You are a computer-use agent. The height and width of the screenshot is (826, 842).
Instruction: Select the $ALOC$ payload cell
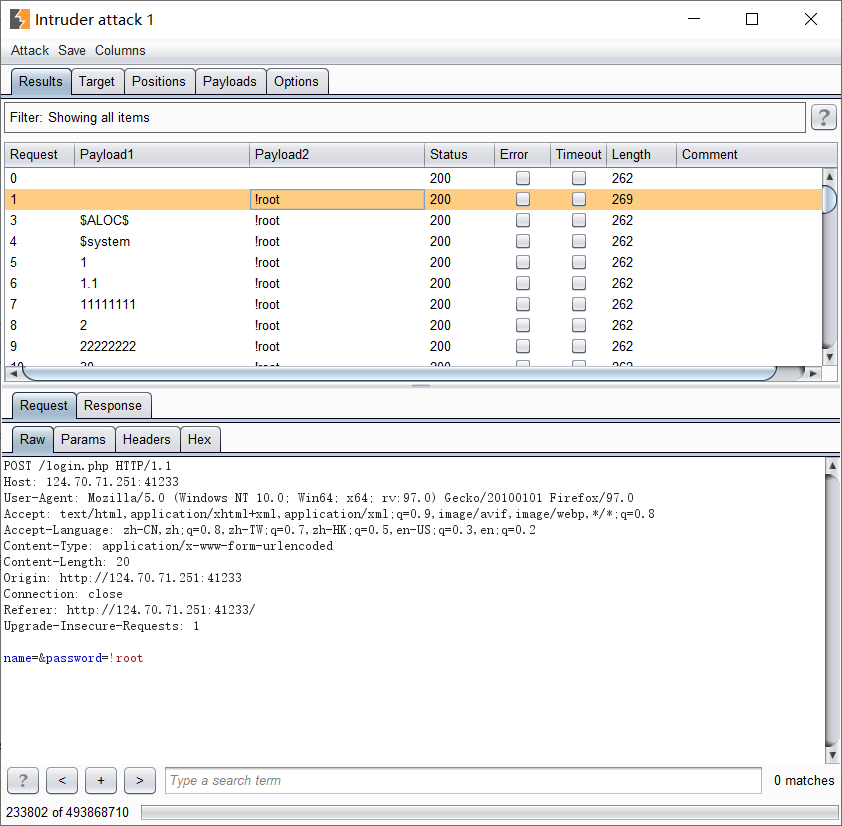click(162, 220)
